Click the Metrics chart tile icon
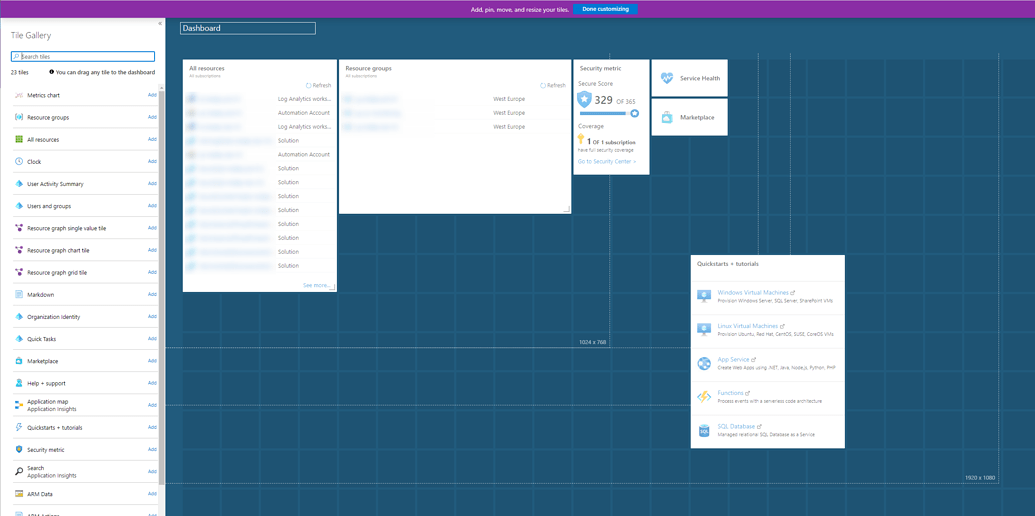This screenshot has width=1035, height=516. click(x=18, y=95)
